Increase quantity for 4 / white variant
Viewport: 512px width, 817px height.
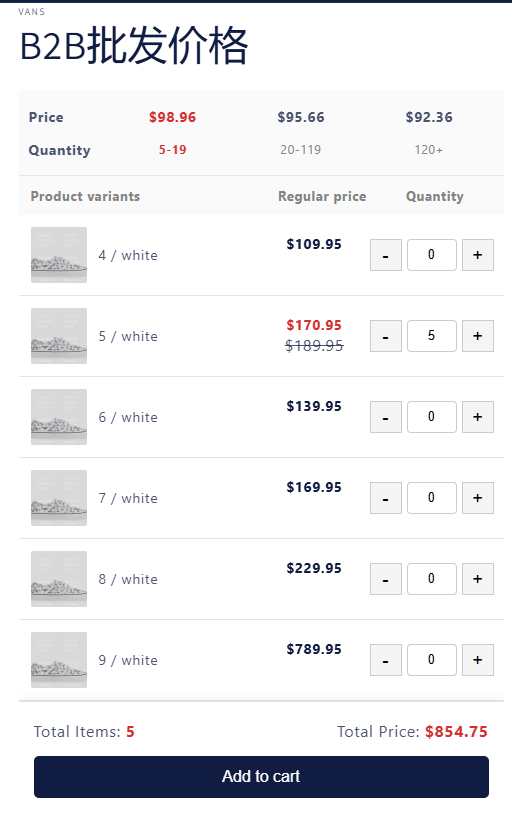pos(478,255)
